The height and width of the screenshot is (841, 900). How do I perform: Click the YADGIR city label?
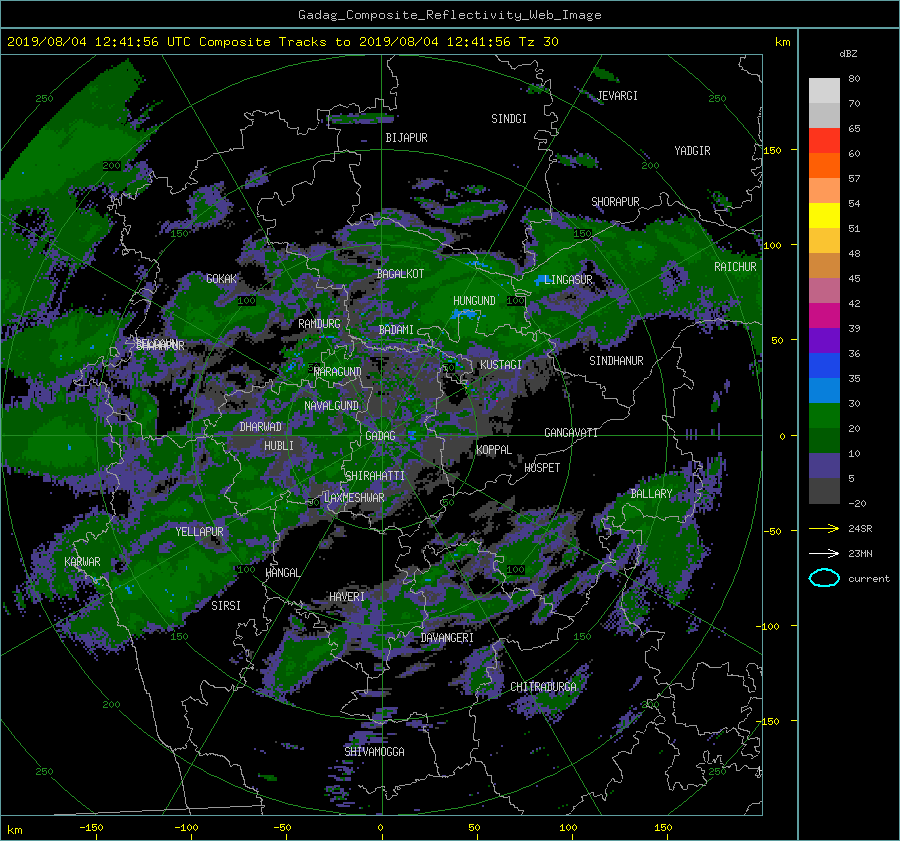point(692,150)
